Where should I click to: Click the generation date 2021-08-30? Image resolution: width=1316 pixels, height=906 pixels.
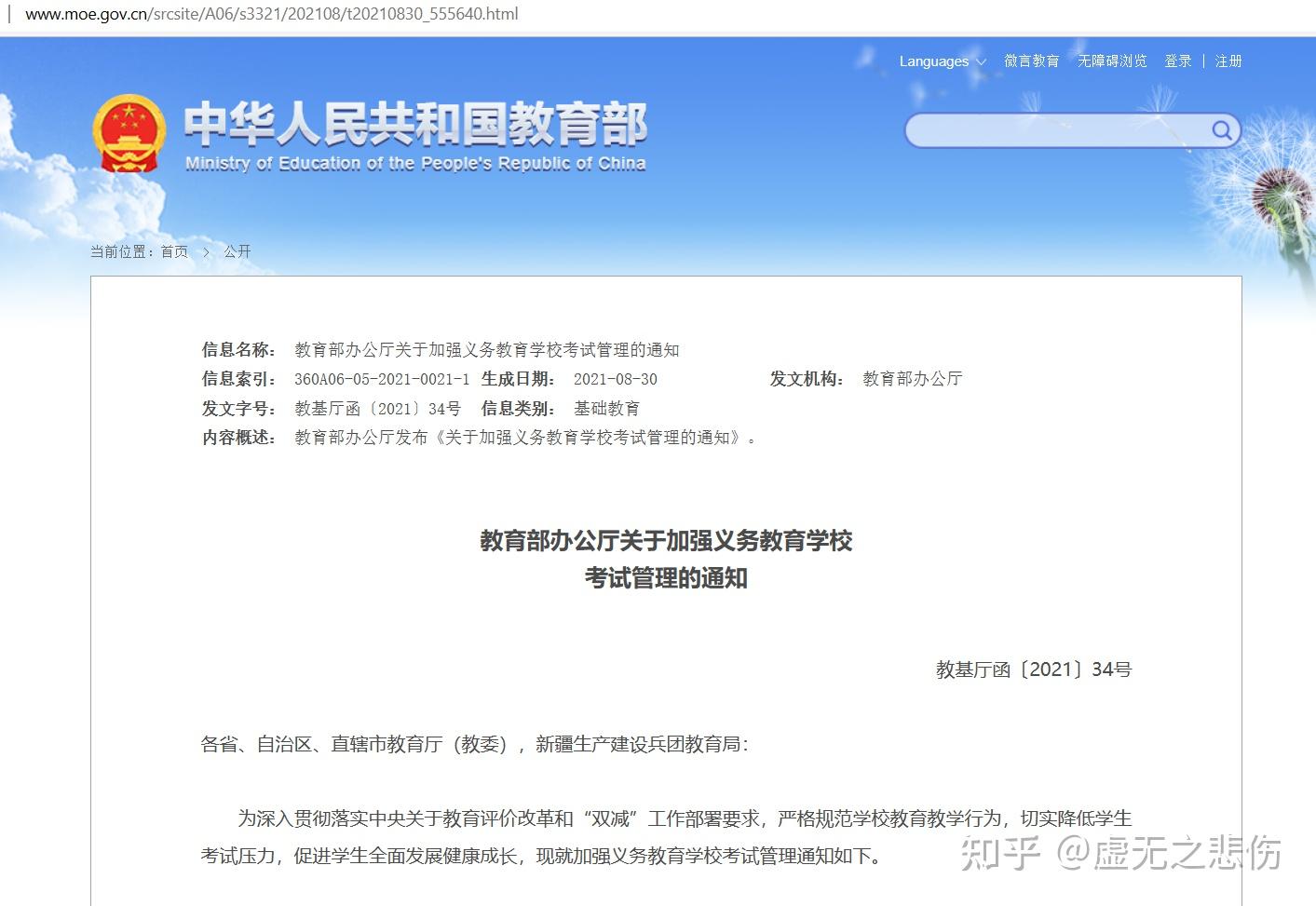click(614, 379)
